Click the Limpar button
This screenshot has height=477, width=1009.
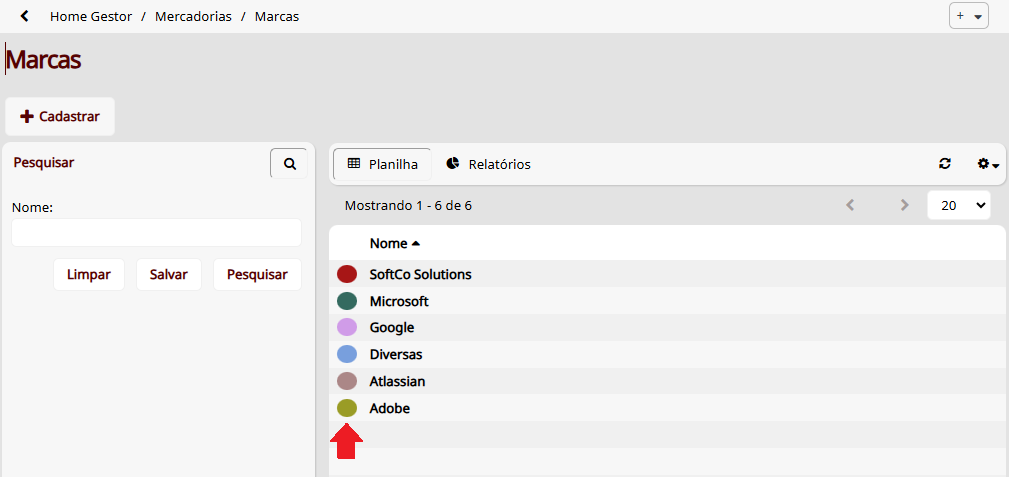click(x=89, y=275)
